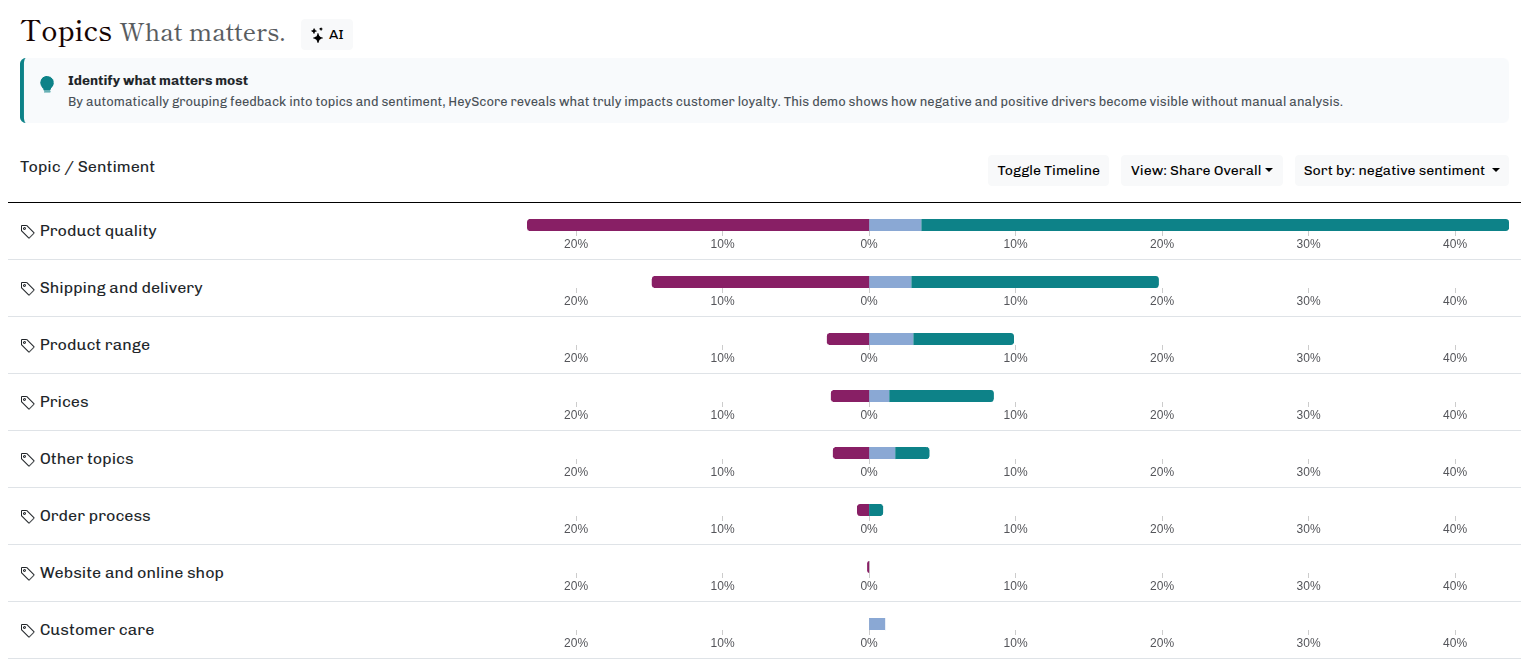Click the tag icon beside Product range

tap(28, 345)
